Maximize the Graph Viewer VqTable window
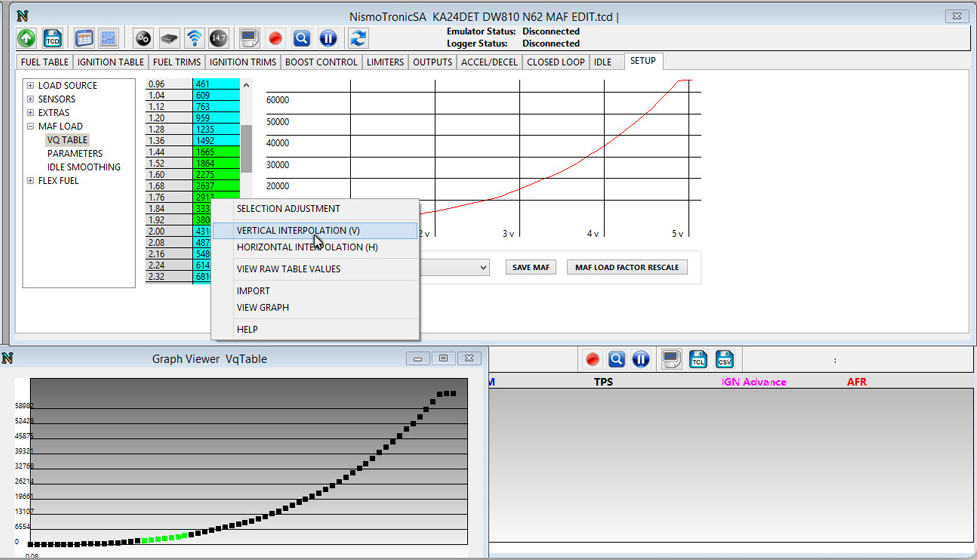977x560 pixels. click(444, 359)
